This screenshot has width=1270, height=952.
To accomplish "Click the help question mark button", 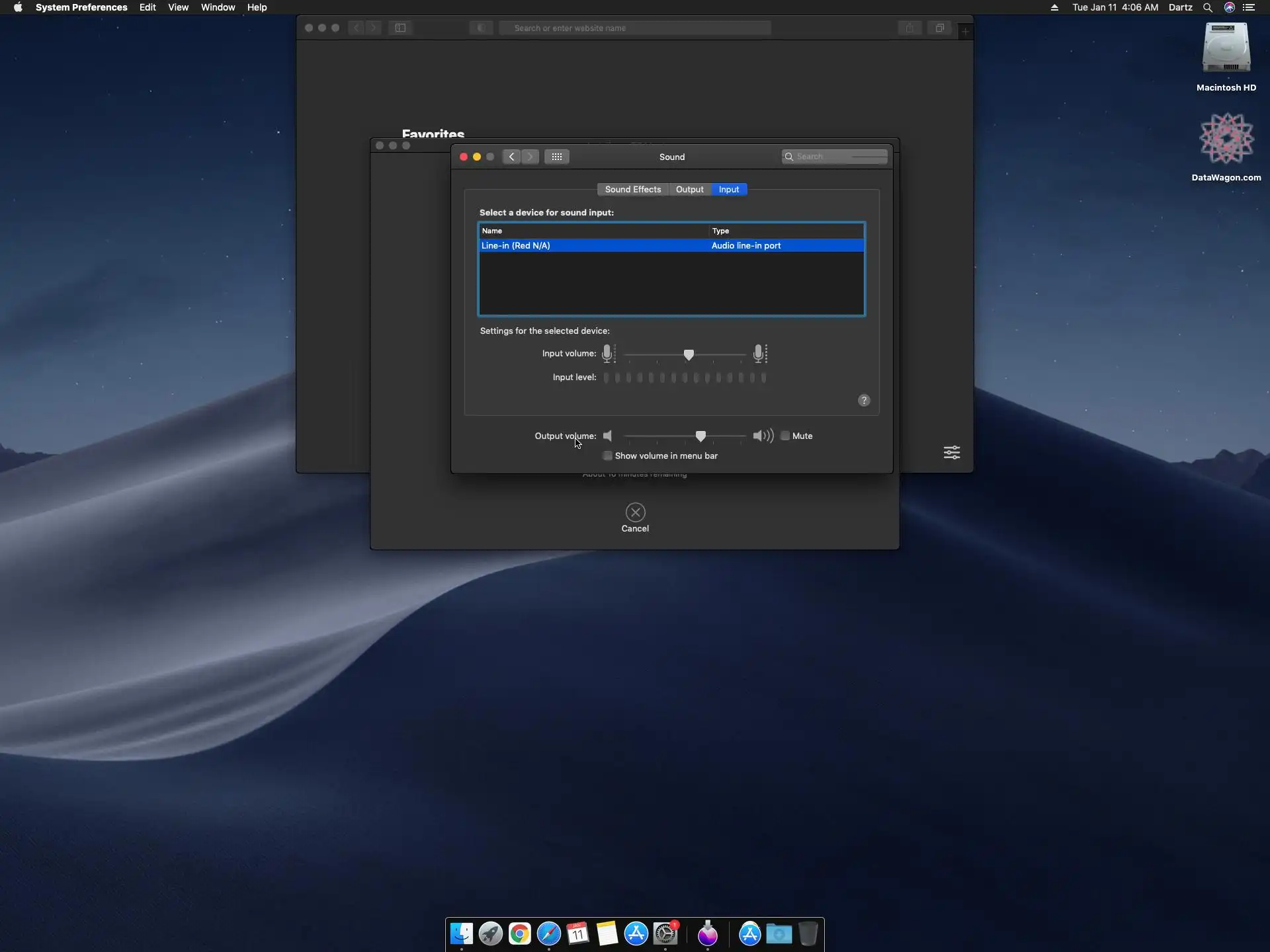I will (x=863, y=401).
